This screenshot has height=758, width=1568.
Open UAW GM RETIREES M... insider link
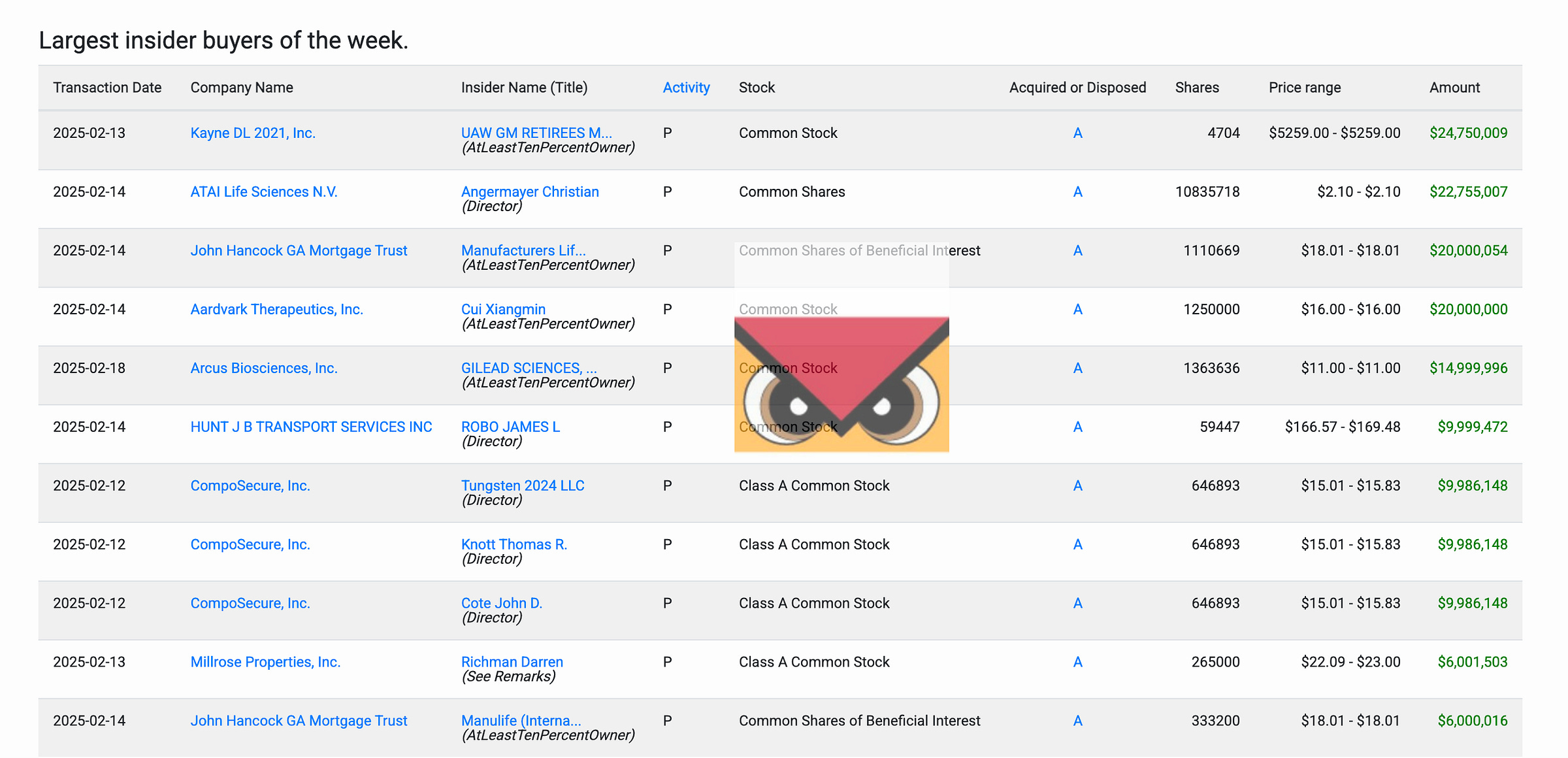click(x=536, y=133)
